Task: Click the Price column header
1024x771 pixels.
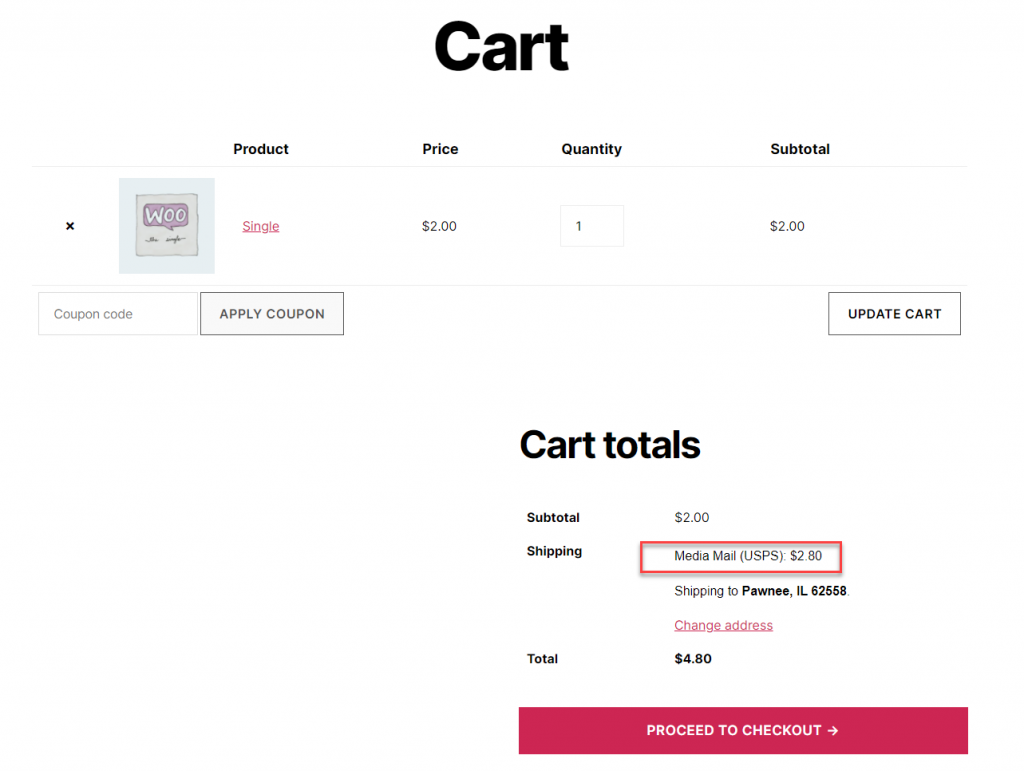Action: tap(440, 149)
